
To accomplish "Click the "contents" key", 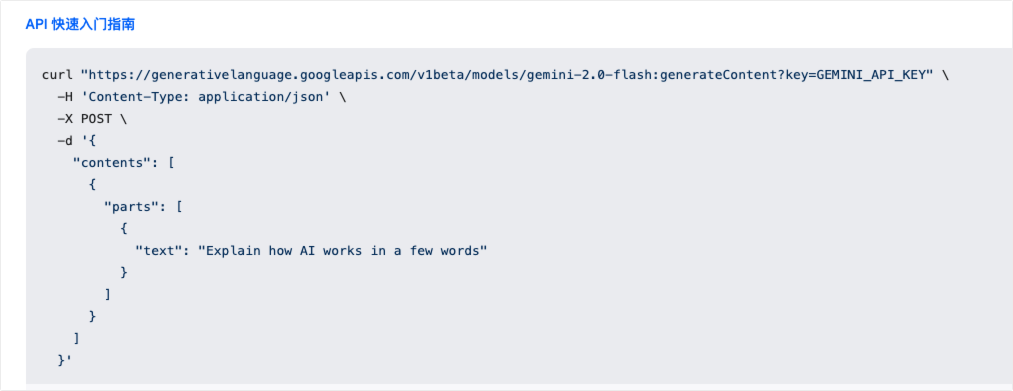I will (x=111, y=163).
